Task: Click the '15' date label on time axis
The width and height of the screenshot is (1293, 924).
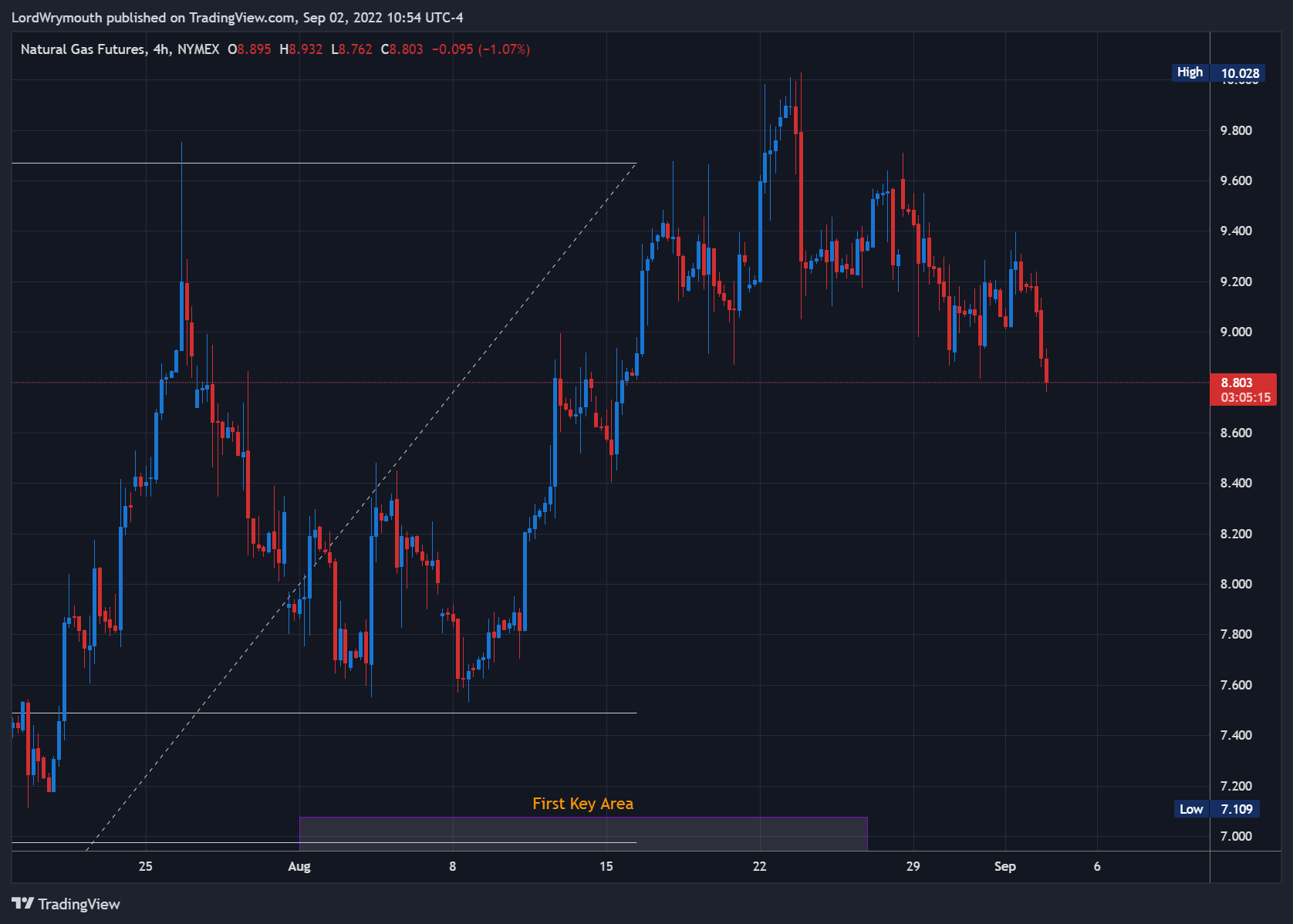Action: (606, 866)
